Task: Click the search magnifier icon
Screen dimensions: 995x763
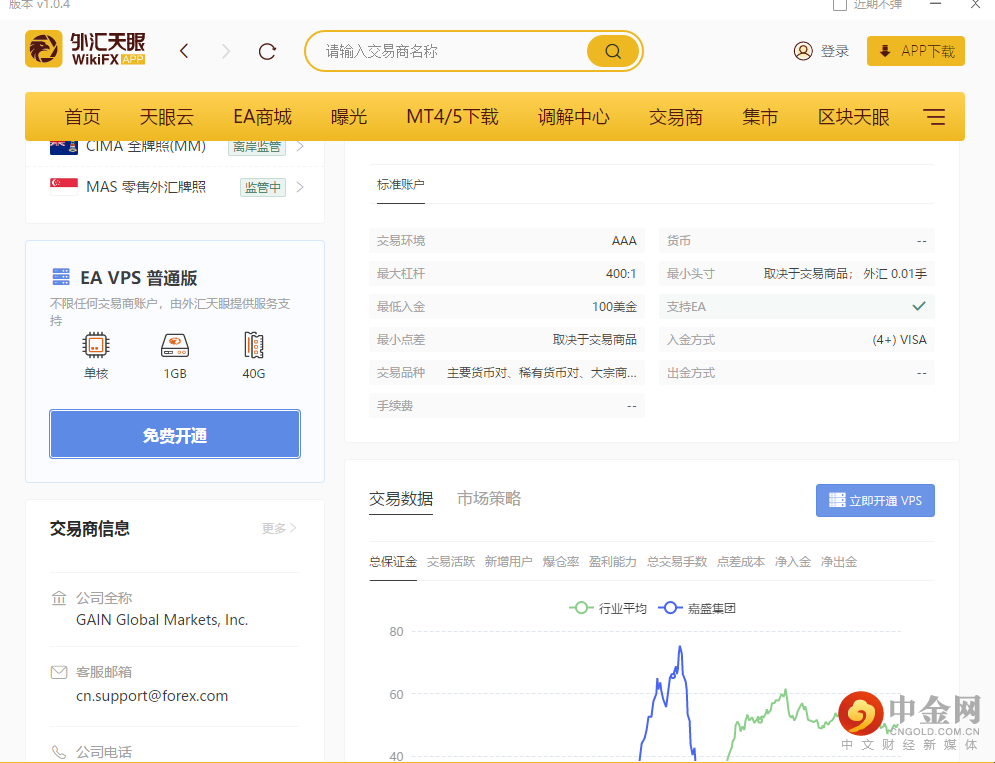Action: tap(611, 50)
